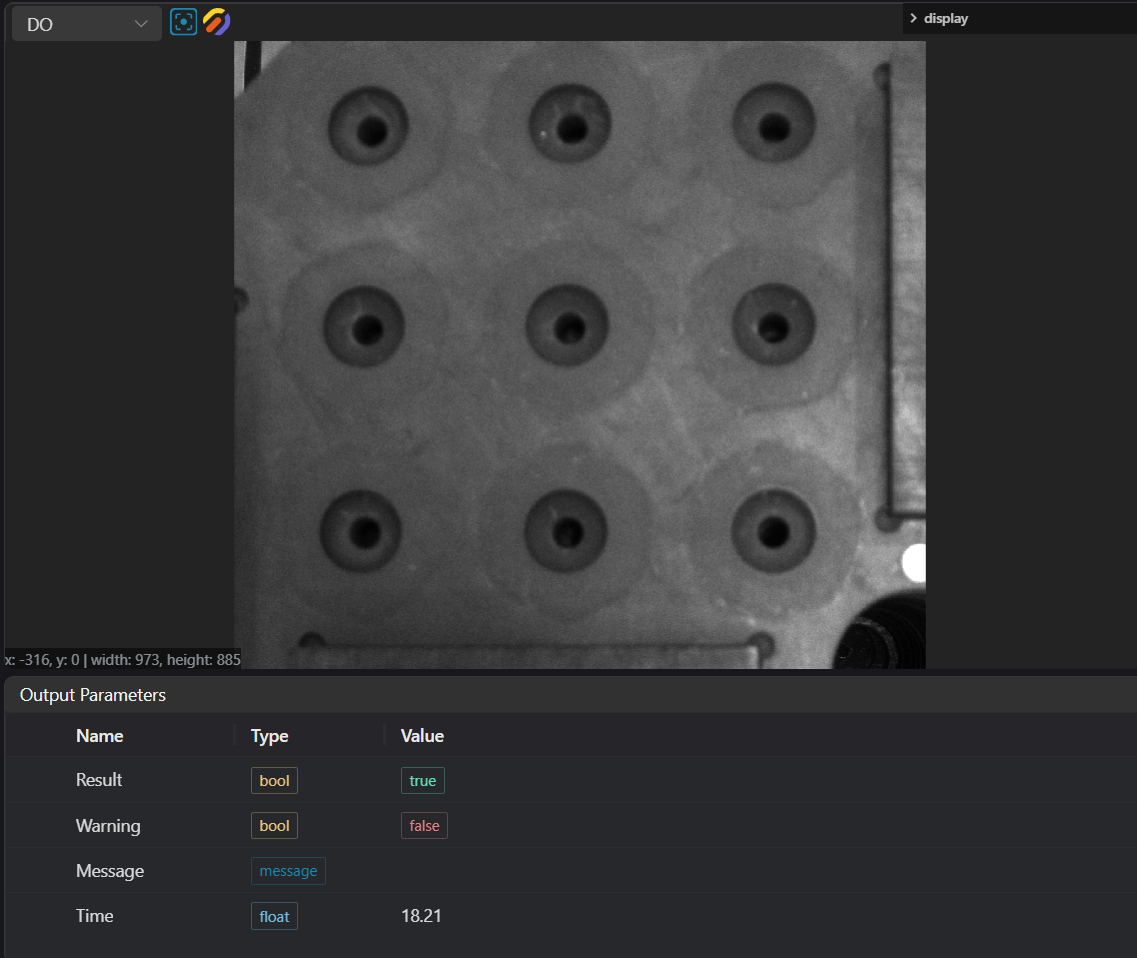The width and height of the screenshot is (1137, 958).
Task: Select the Warning parameter row label
Action: [108, 826]
